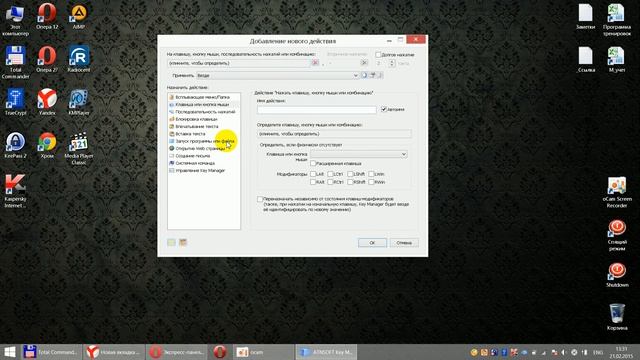Cancel the dialog with 'Отмена'
The width and height of the screenshot is (640, 360).
(404, 242)
